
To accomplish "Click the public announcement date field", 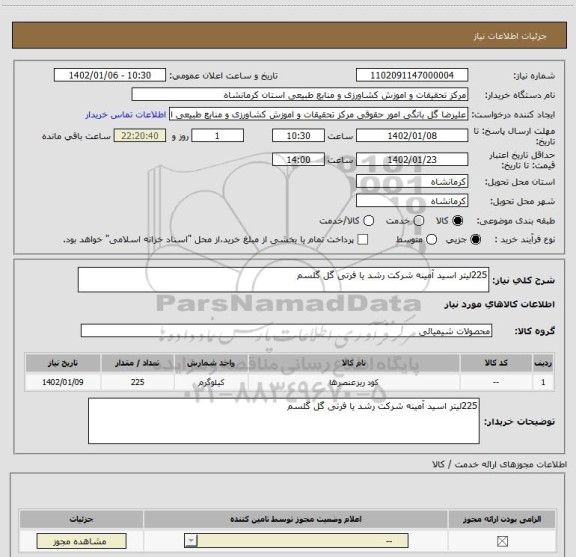I will click(110, 75).
